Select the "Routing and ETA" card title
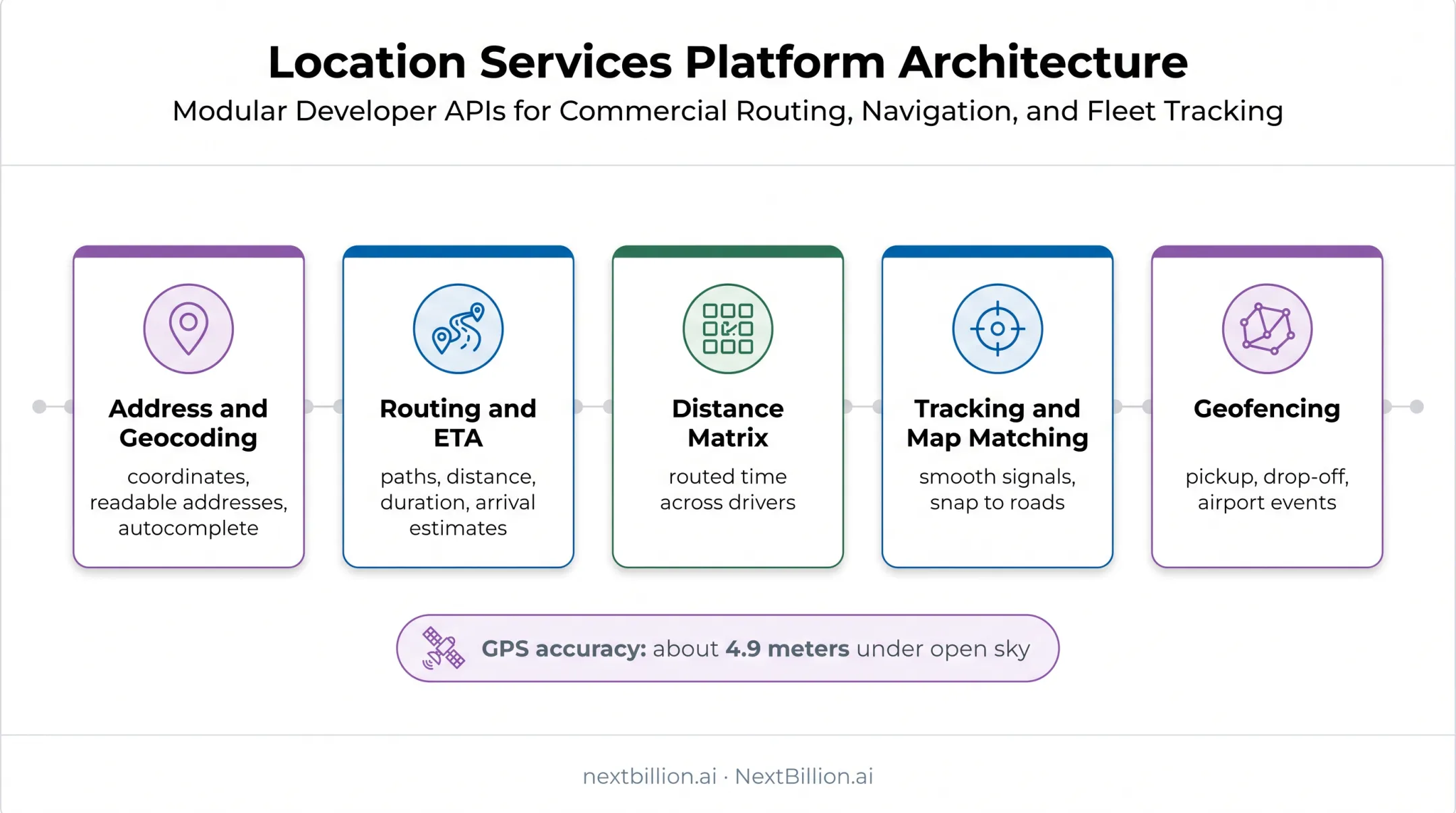The height and width of the screenshot is (813, 1456). tap(458, 423)
